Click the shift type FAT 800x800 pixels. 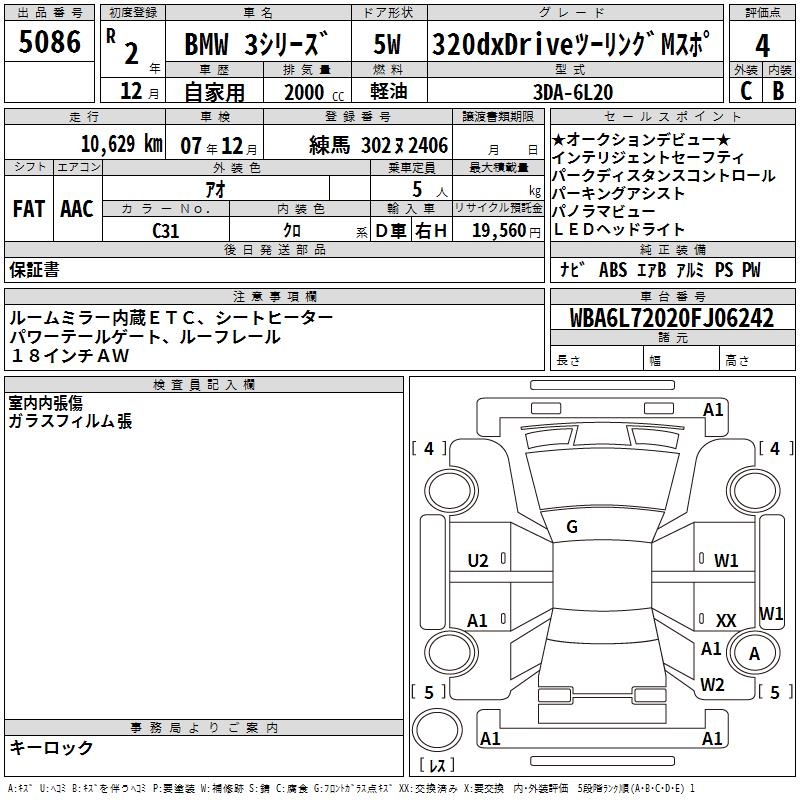[29, 209]
